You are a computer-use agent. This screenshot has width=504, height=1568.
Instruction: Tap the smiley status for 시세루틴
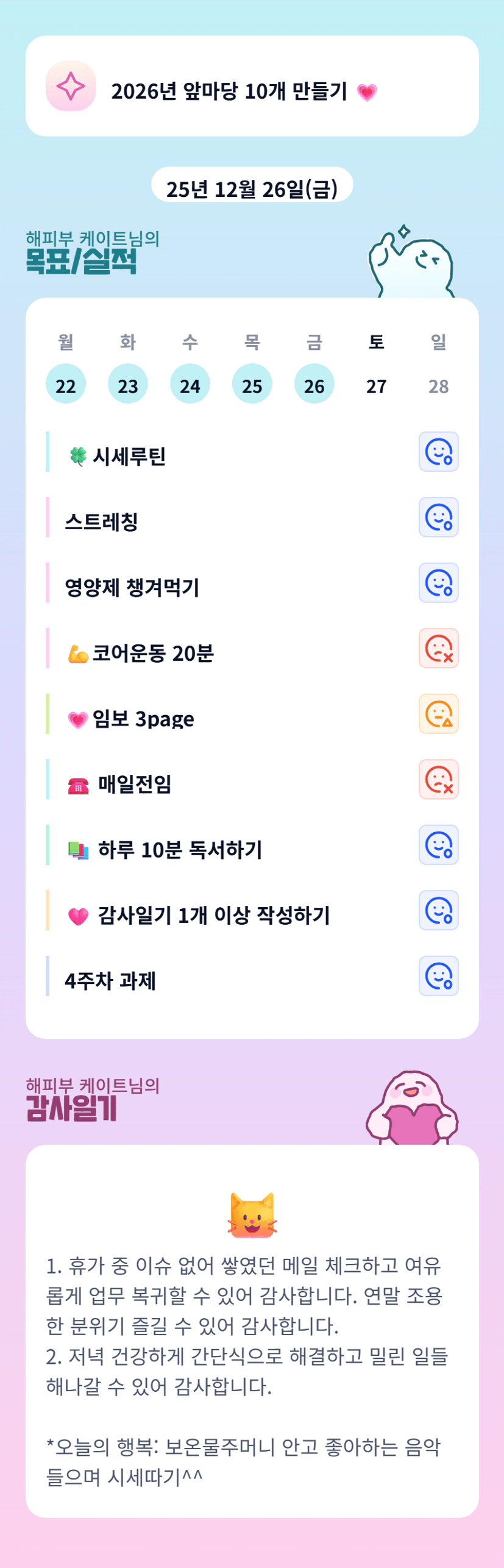click(x=438, y=452)
